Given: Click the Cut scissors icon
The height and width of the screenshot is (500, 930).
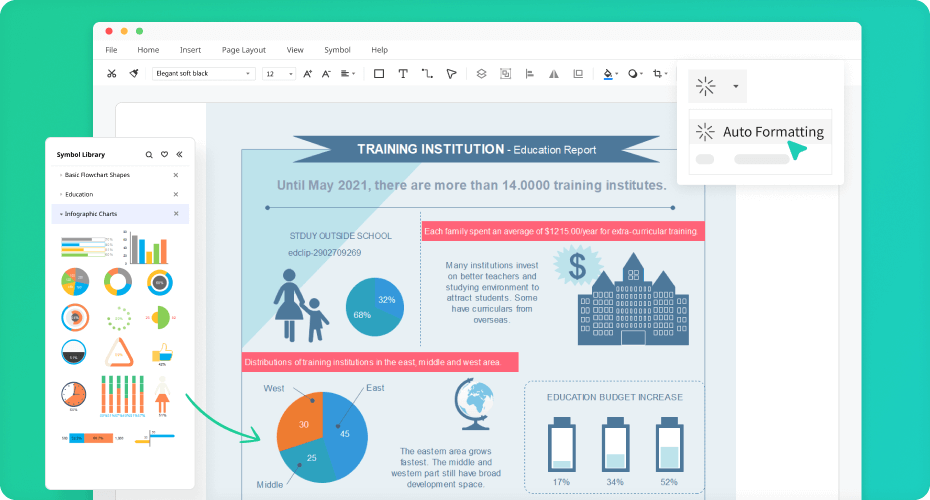Looking at the screenshot, I should (111, 73).
